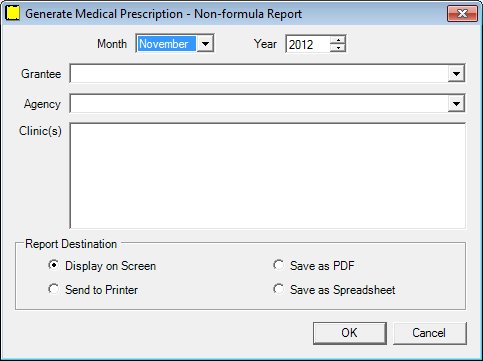The height and width of the screenshot is (361, 483).
Task: Click the yellow application icon in title bar
Action: (x=13, y=14)
